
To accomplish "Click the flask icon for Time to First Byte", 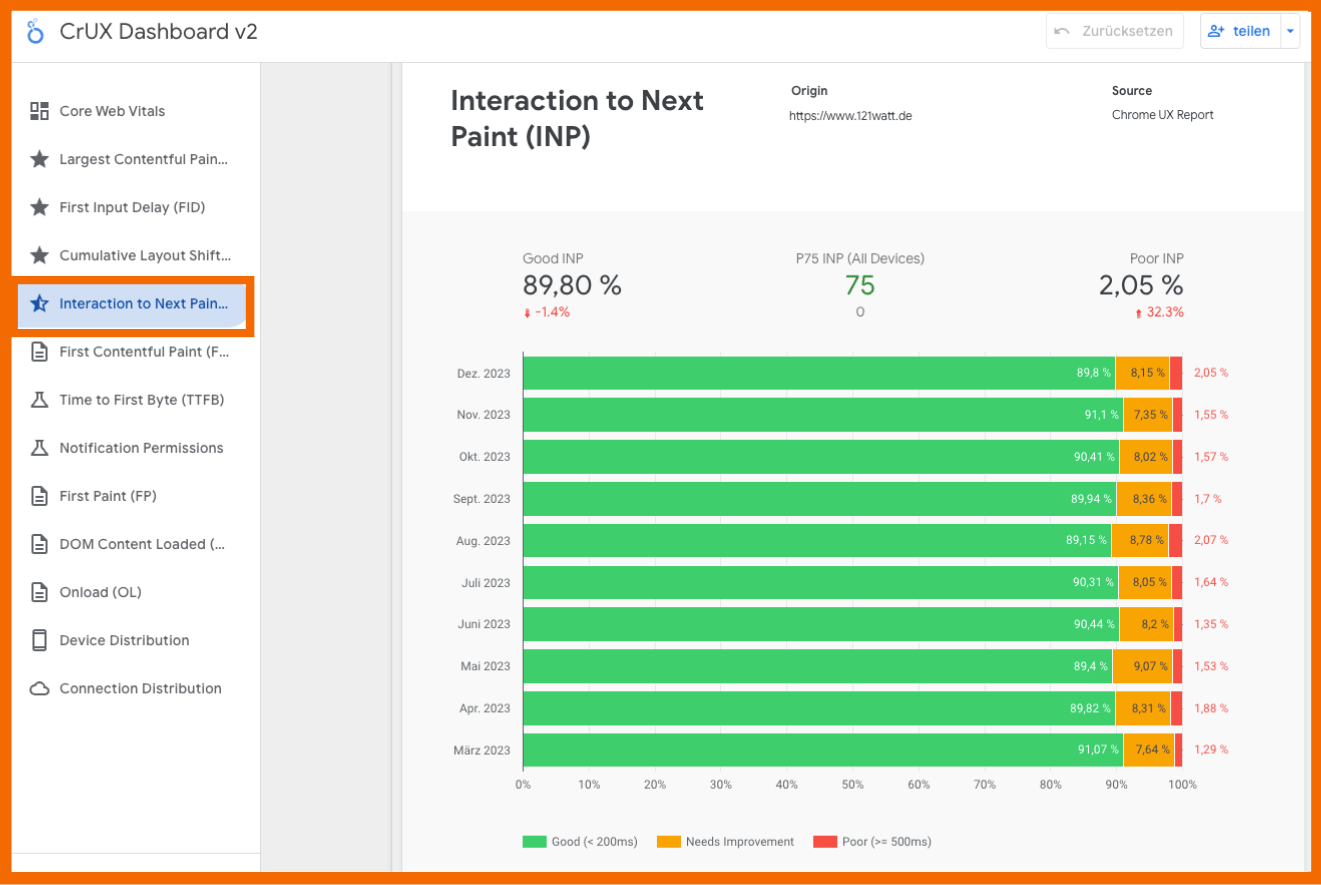I will click(39, 400).
